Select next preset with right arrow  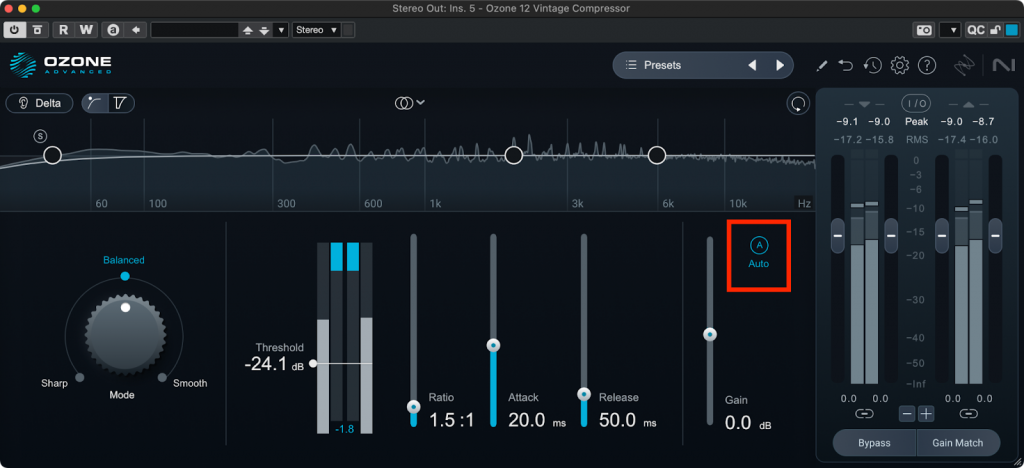(x=780, y=66)
